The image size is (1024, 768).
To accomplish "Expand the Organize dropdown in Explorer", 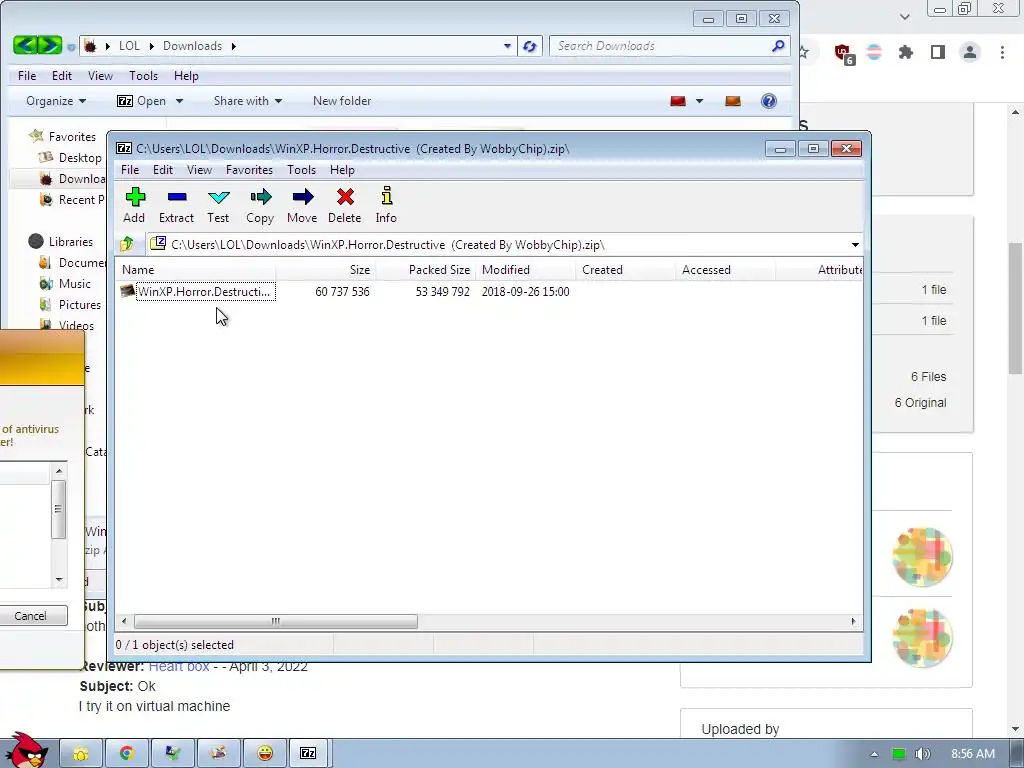I will pos(56,101).
